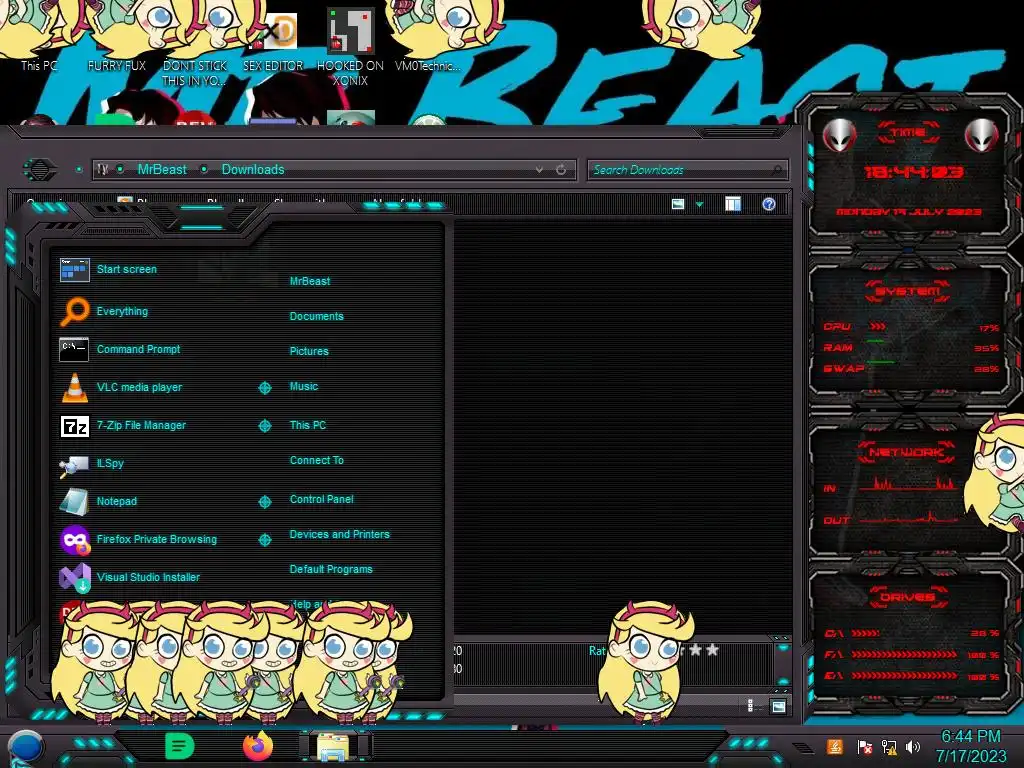Open volume control tray icon
Viewport: 1024px width, 768px height.
pos(913,747)
